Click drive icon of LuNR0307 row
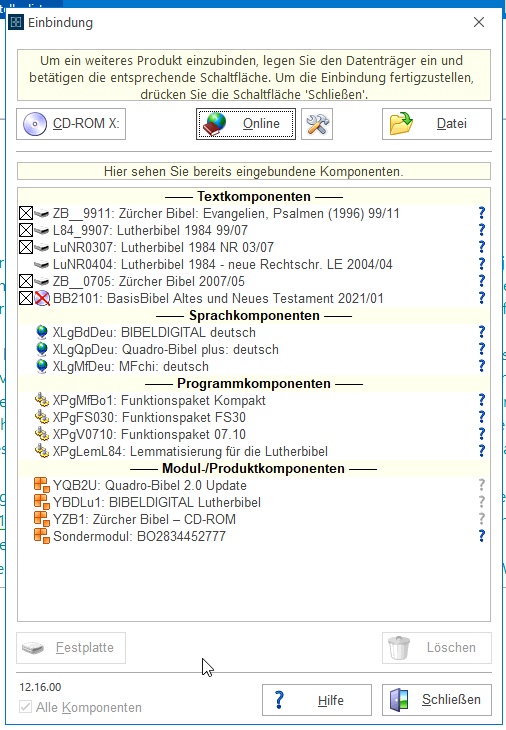The width and height of the screenshot is (506, 730). click(42, 248)
